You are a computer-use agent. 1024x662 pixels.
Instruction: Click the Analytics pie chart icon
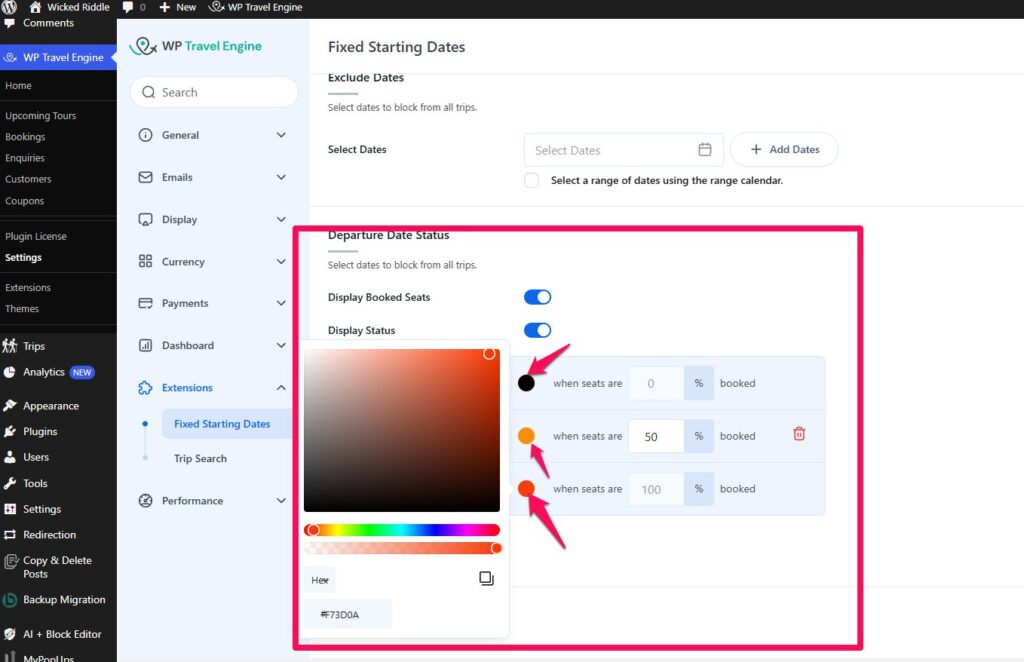pos(10,372)
